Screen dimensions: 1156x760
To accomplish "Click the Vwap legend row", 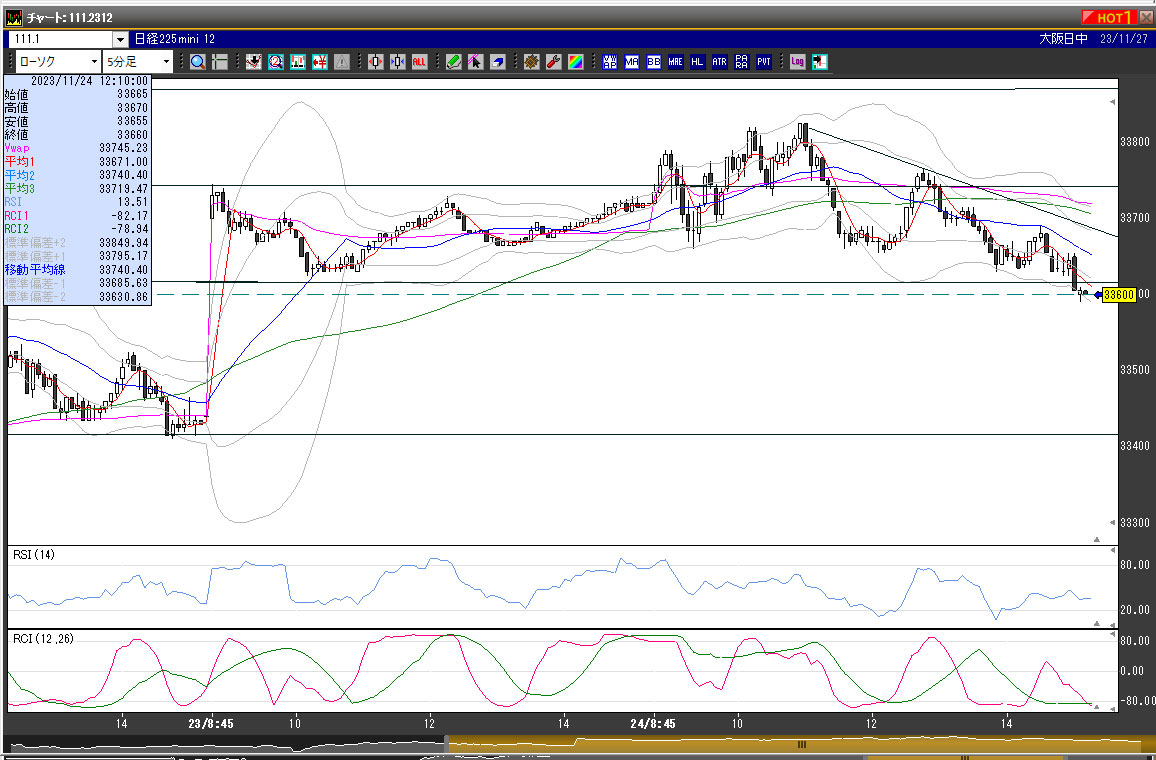I will (x=77, y=148).
